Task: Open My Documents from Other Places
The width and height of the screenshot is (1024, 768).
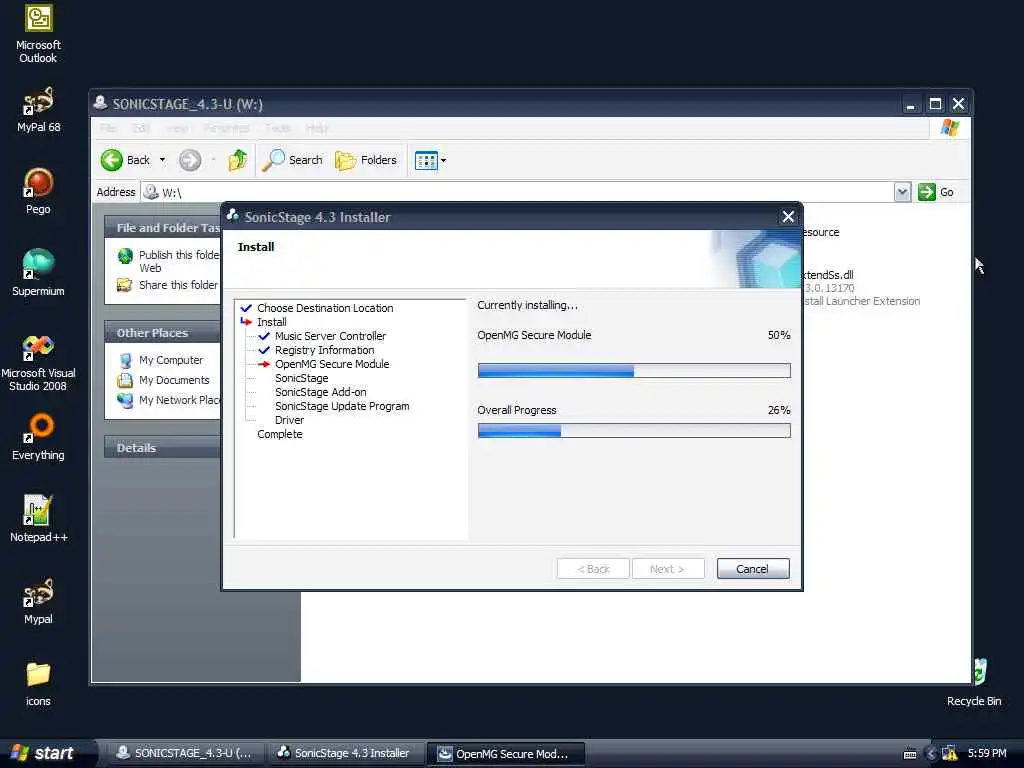Action: tap(163, 380)
